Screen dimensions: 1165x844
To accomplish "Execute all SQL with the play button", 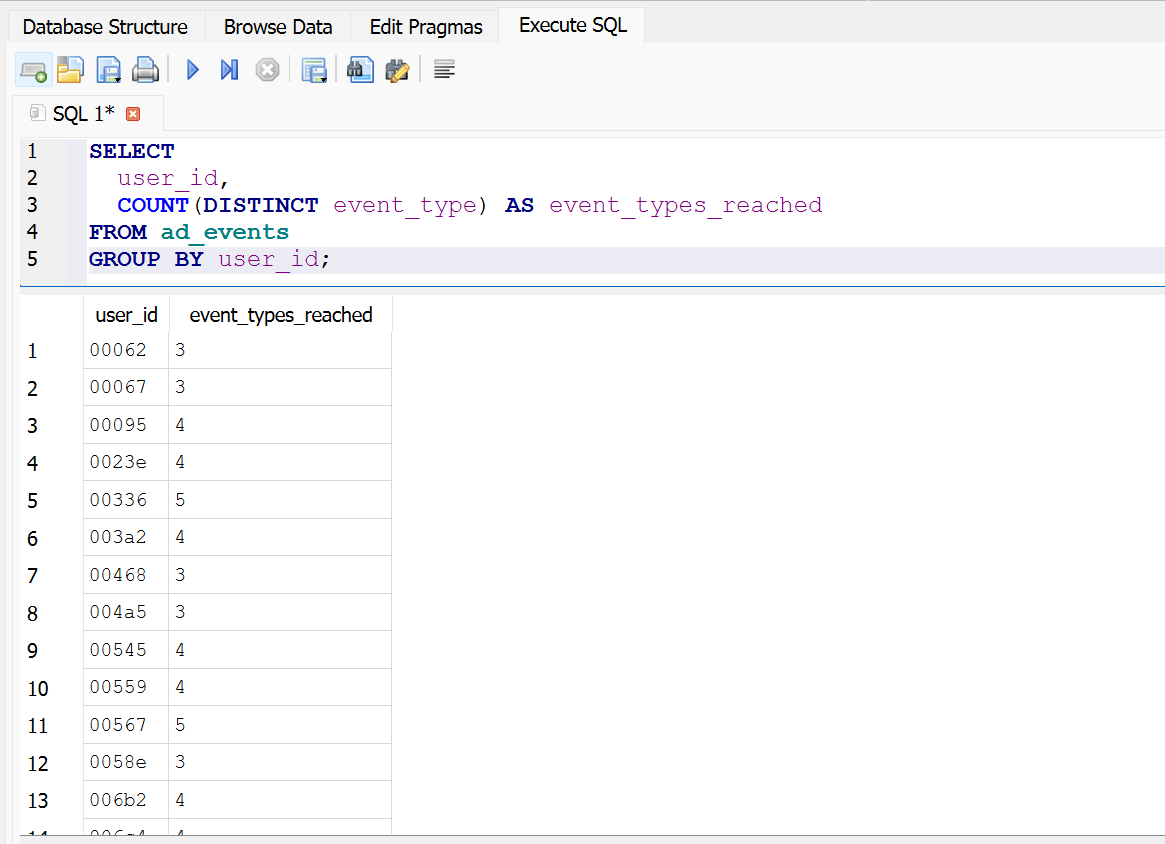I will pos(193,70).
